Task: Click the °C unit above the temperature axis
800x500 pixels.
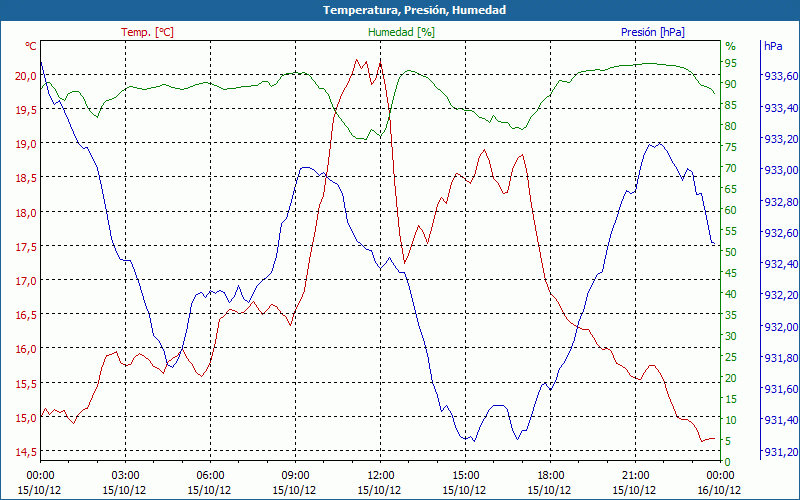Action: point(31,46)
